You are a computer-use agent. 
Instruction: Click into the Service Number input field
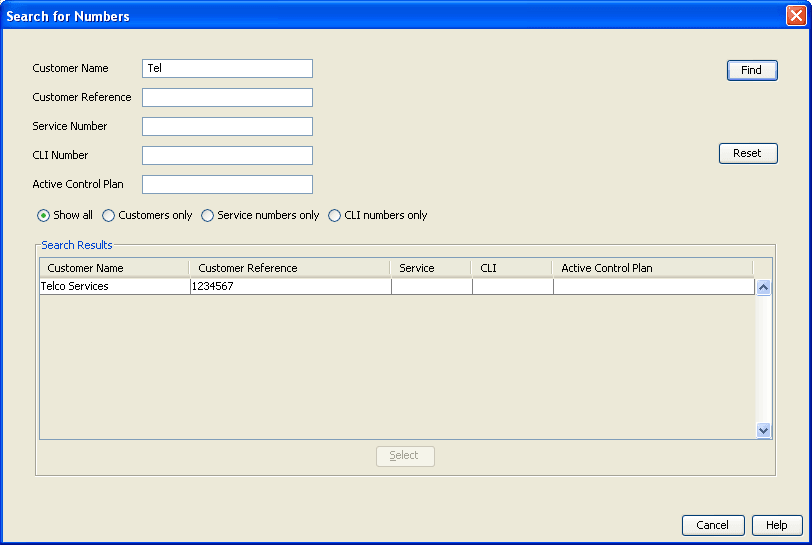click(x=227, y=126)
